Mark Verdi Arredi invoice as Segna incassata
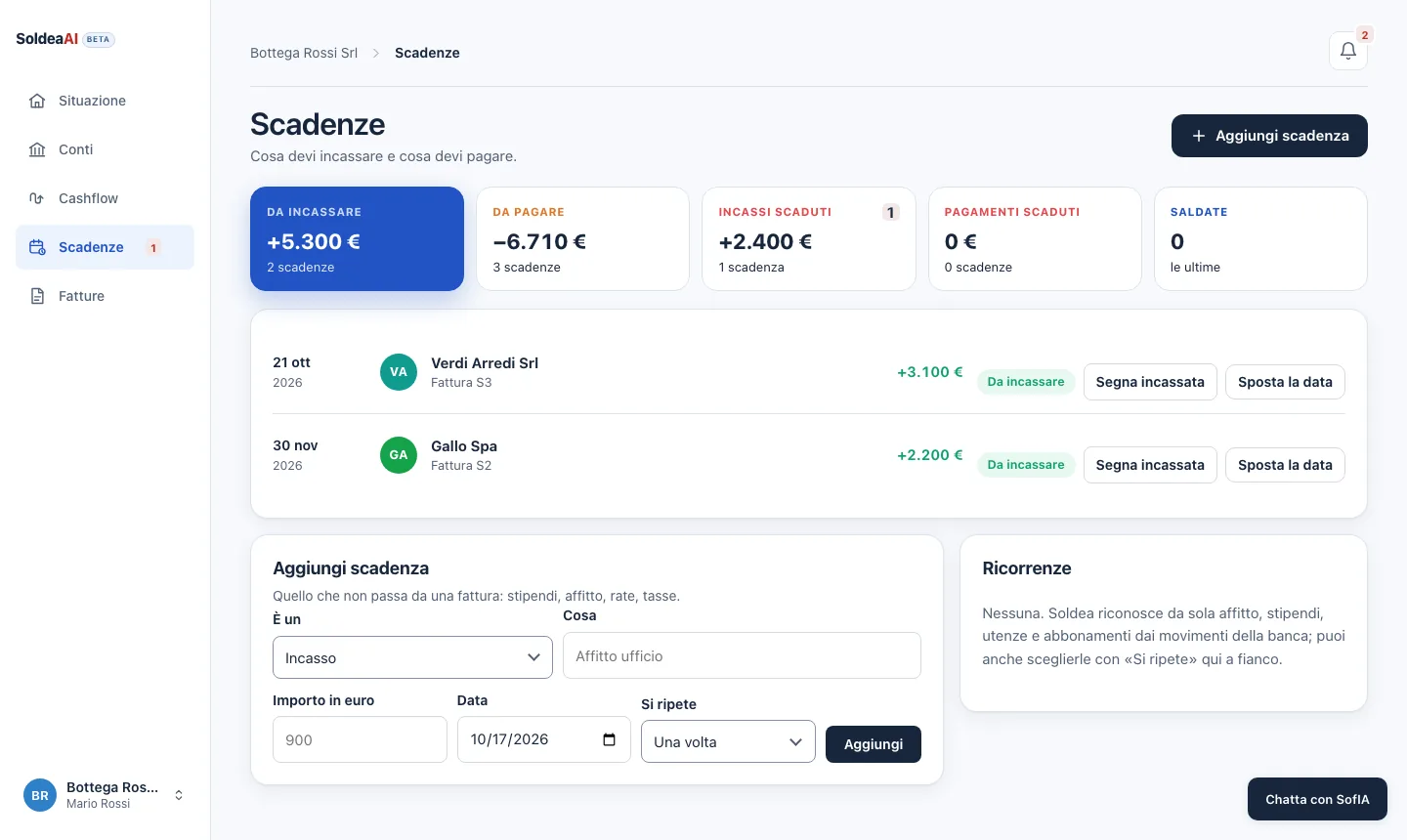This screenshot has width=1407, height=840. click(x=1150, y=382)
